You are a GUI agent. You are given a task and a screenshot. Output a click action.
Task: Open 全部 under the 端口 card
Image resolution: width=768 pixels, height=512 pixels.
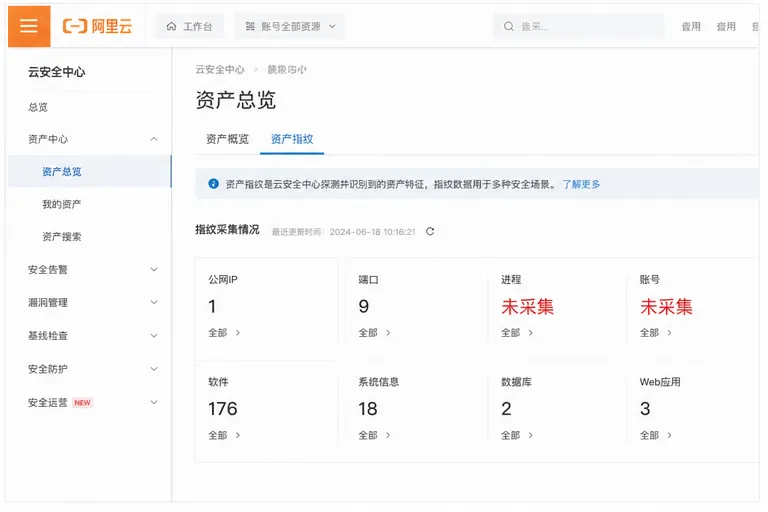tap(374, 333)
